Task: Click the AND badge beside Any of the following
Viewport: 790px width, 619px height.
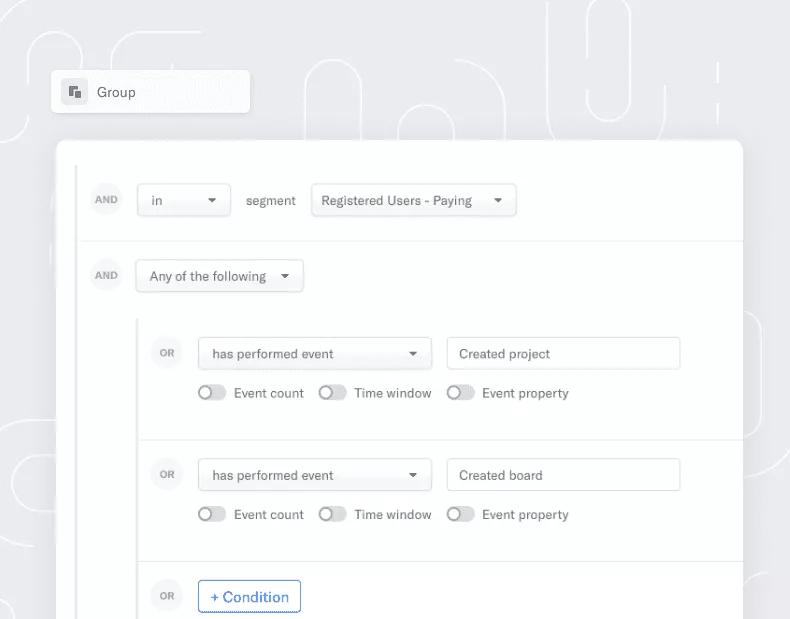Action: (106, 275)
